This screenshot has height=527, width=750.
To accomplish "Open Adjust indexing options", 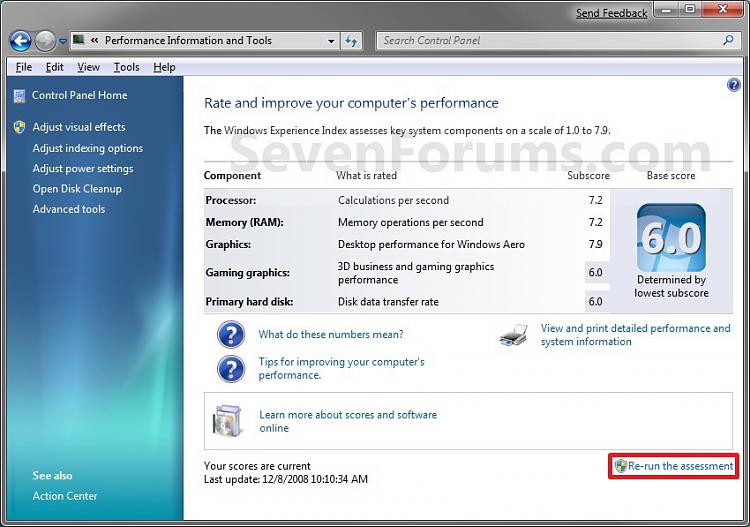I will click(x=88, y=148).
